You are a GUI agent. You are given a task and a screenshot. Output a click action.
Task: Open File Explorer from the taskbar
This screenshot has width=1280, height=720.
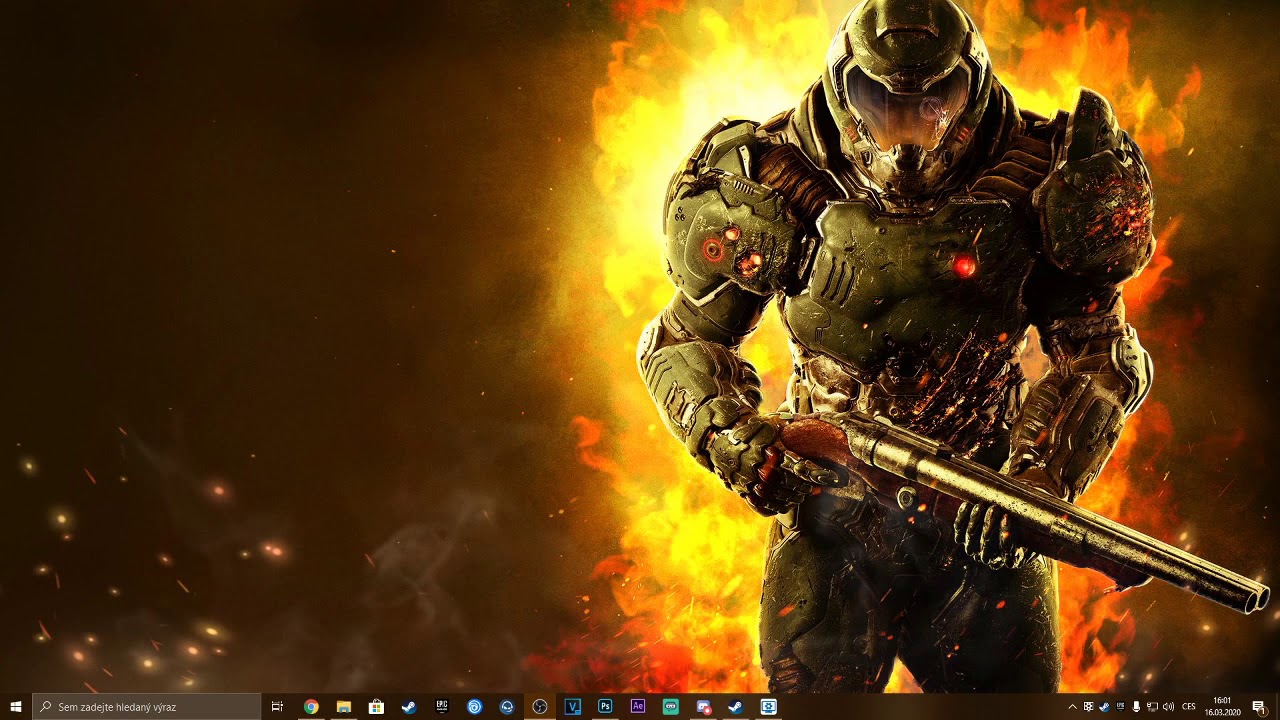[344, 707]
